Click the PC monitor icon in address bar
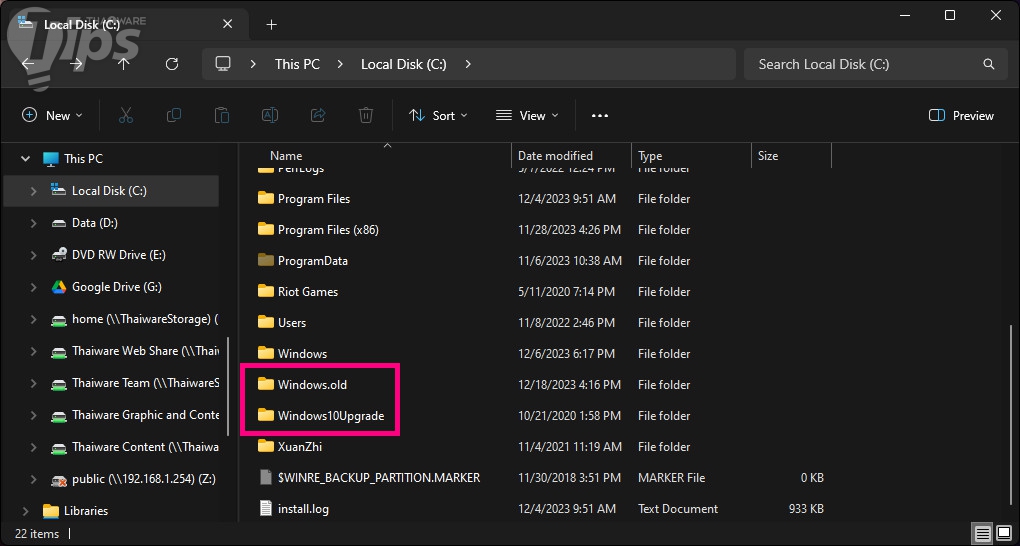 pos(223,64)
